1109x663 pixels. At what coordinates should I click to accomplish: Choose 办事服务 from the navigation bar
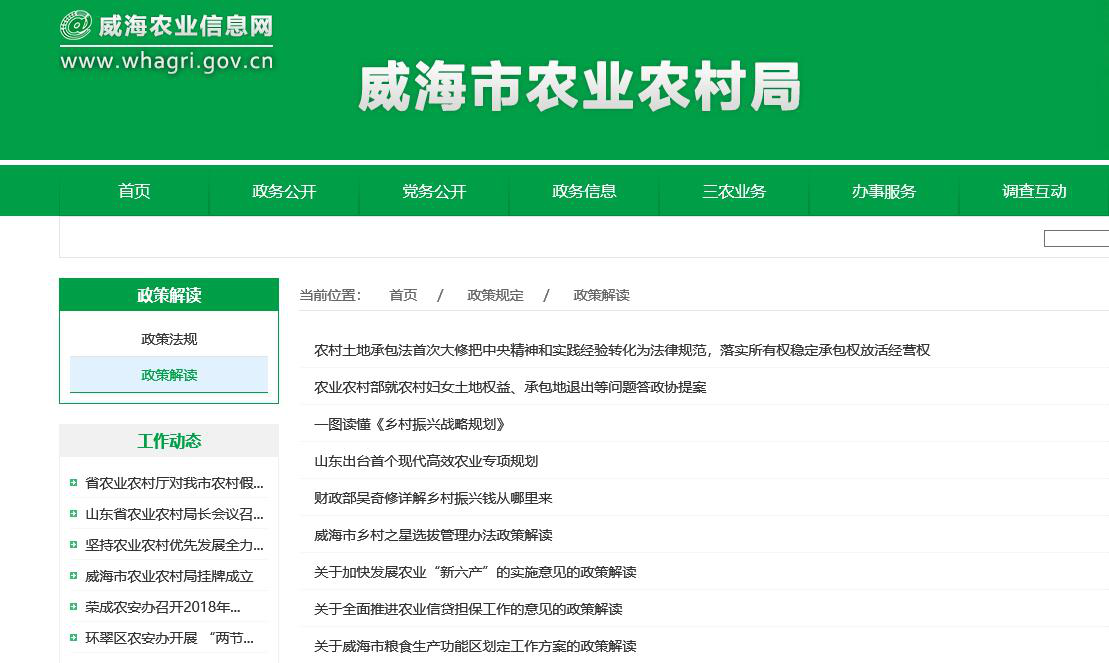[x=884, y=191]
